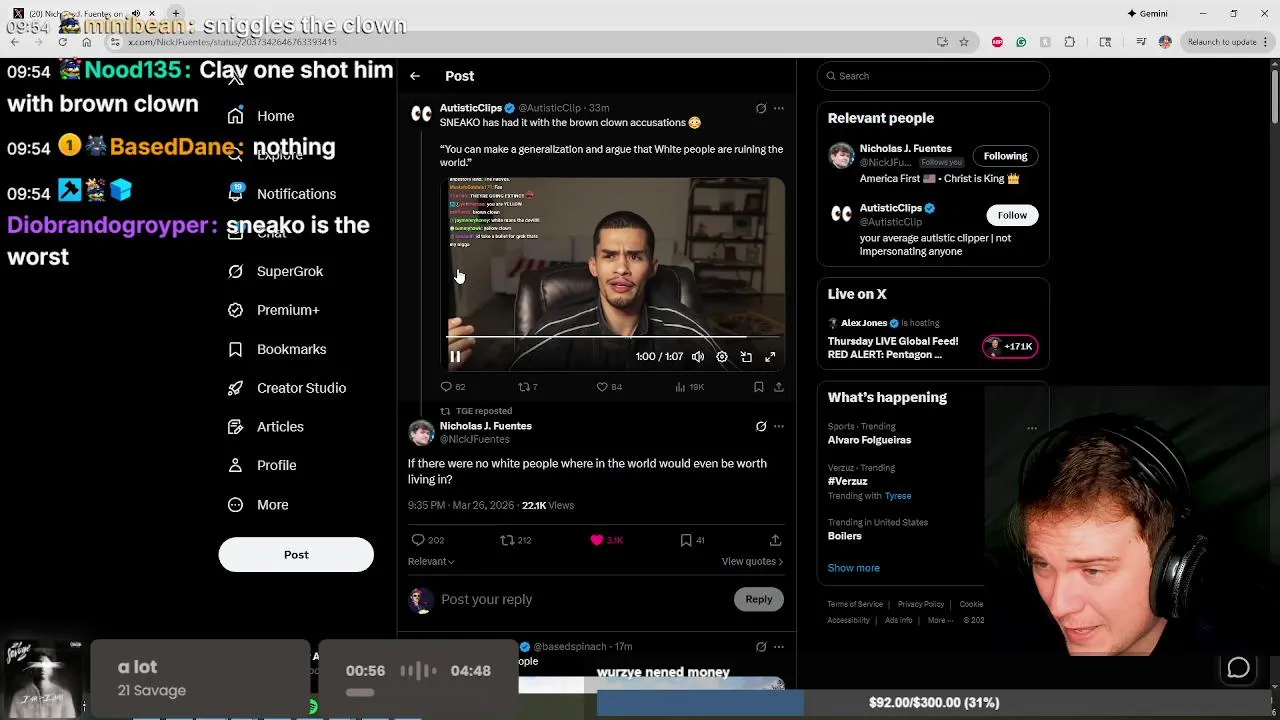Open SuperGrok in sidebar
Screen dimensions: 1280x720
[x=276, y=271]
